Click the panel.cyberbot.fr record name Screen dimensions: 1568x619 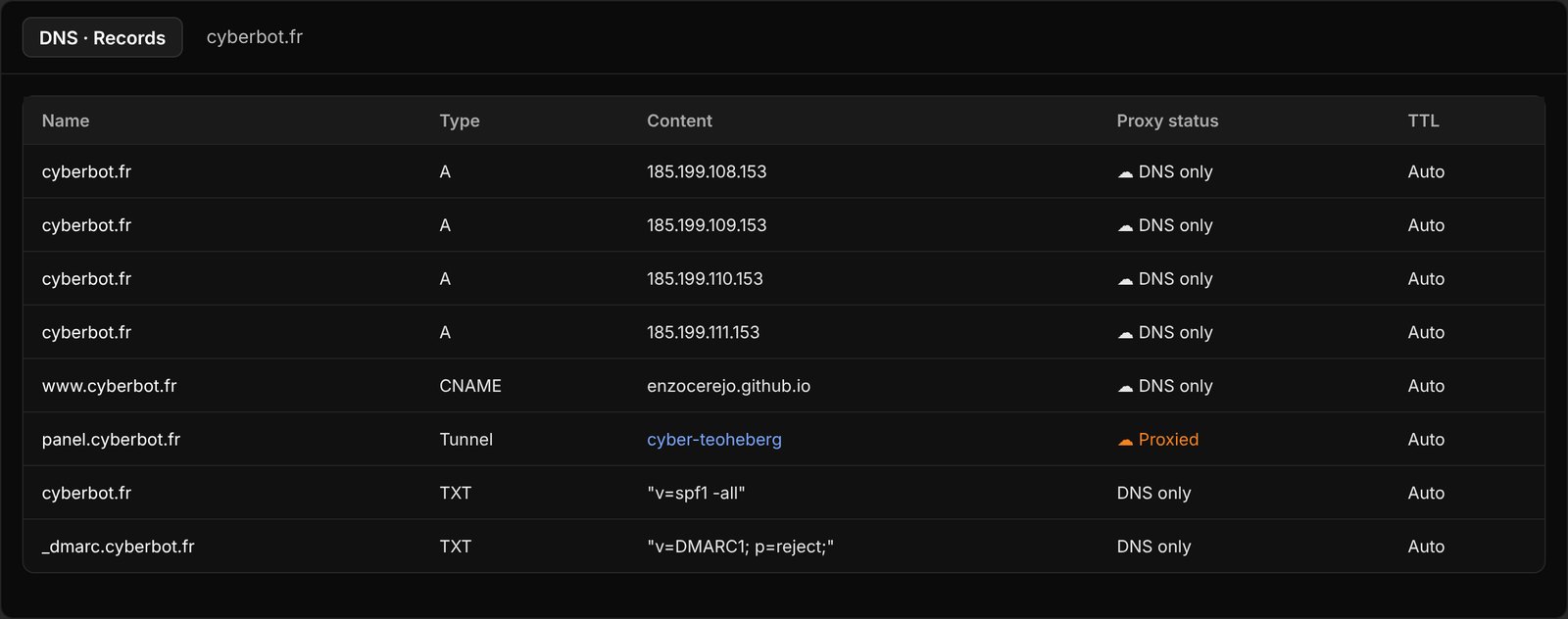111,440
